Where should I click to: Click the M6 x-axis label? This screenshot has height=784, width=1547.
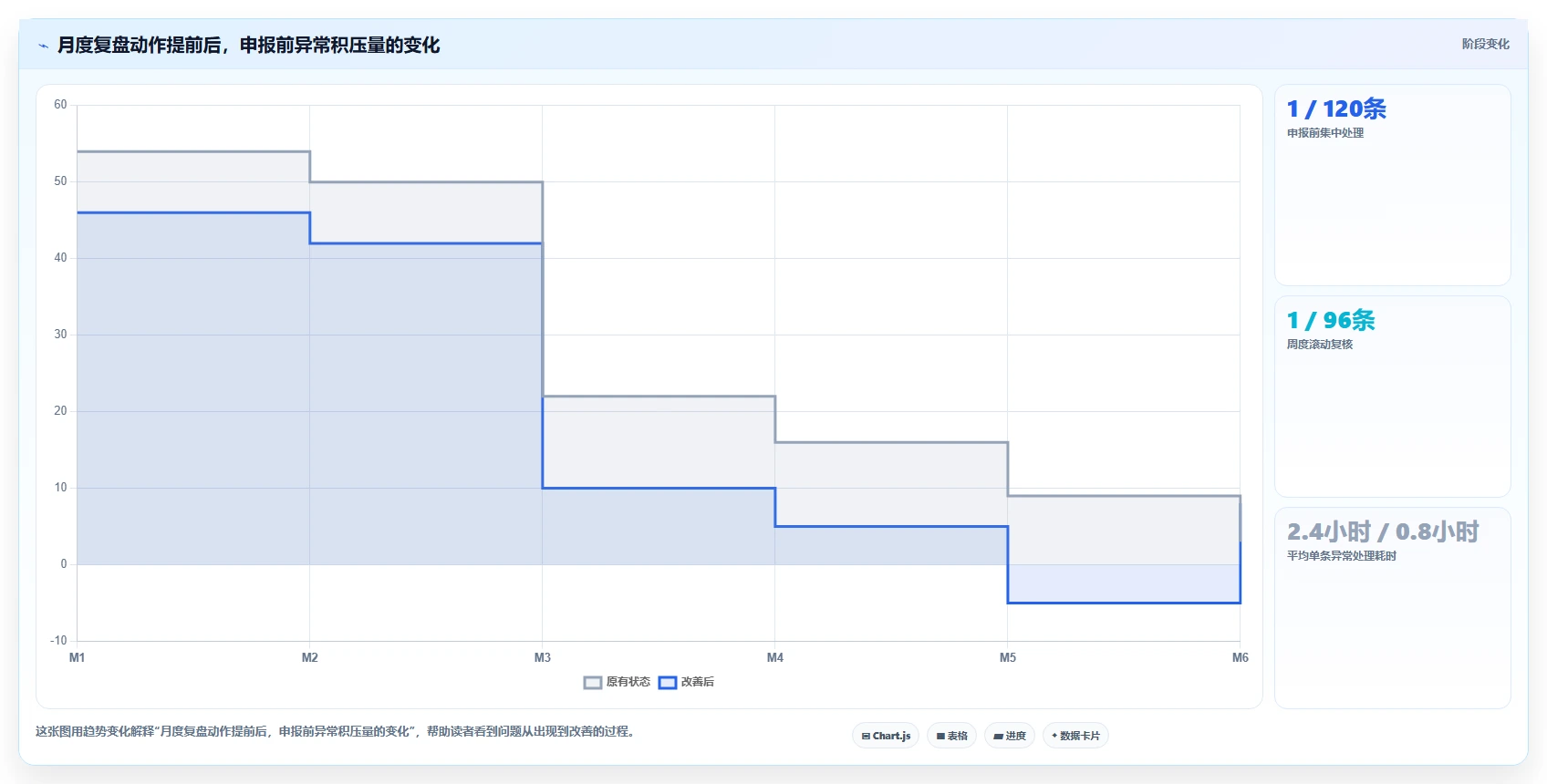click(1241, 657)
